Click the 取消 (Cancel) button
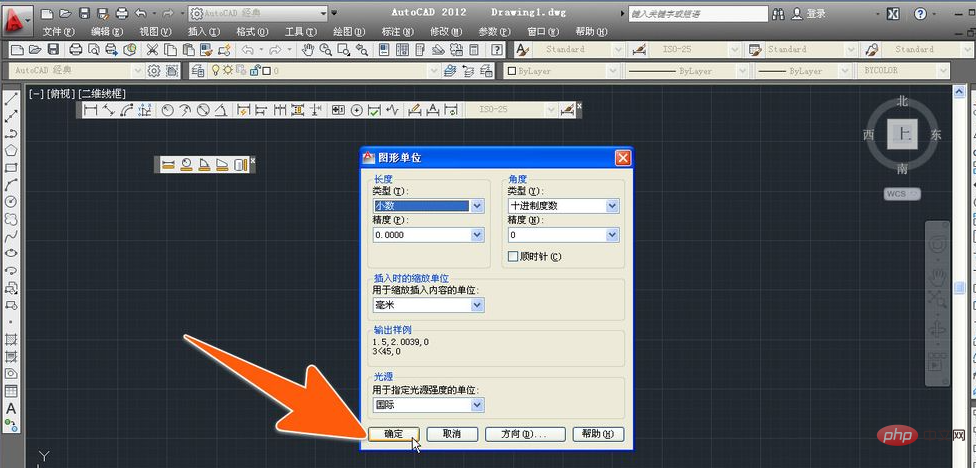This screenshot has width=976, height=468. [x=451, y=434]
